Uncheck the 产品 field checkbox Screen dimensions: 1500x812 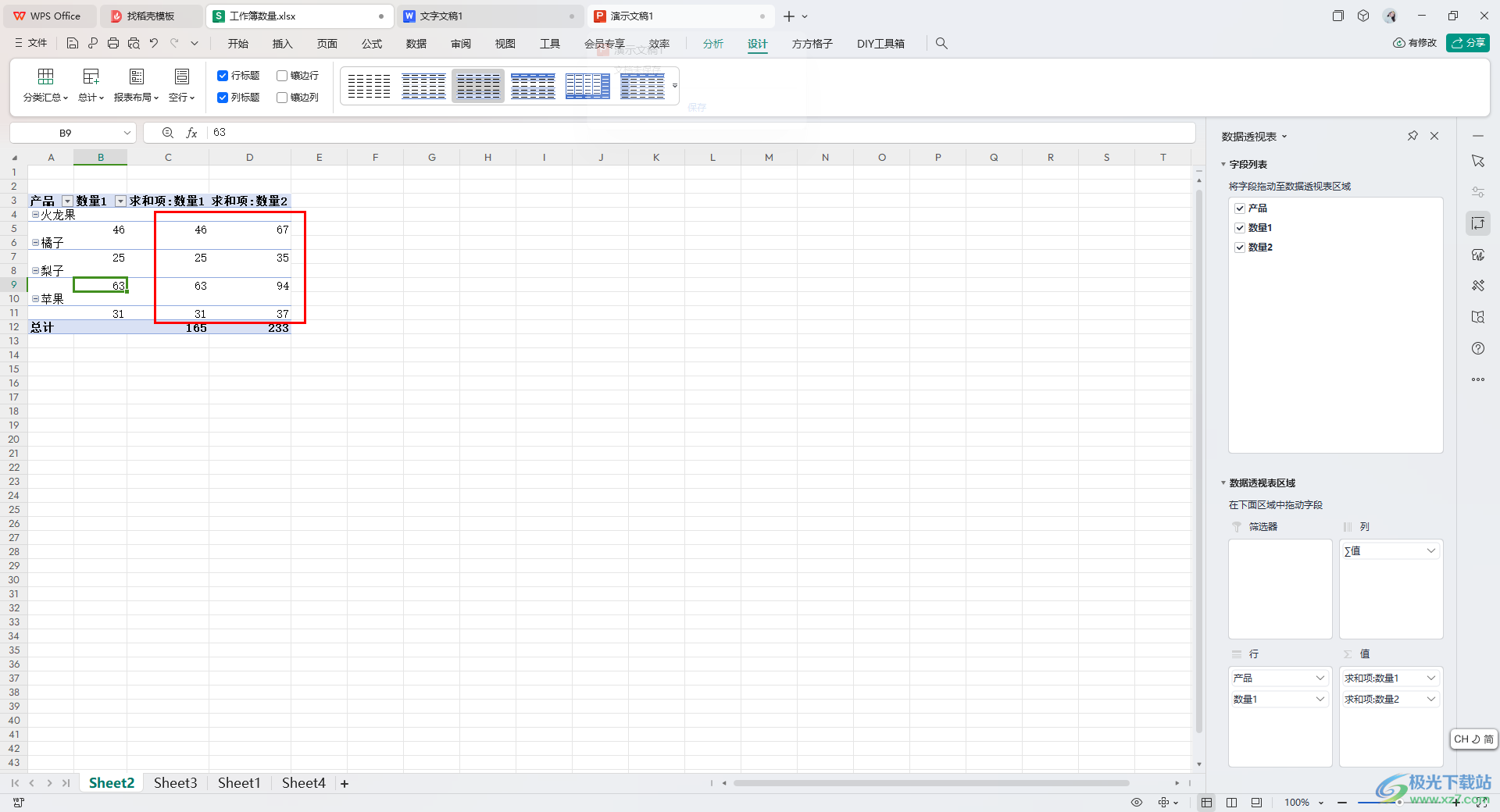coord(1240,208)
